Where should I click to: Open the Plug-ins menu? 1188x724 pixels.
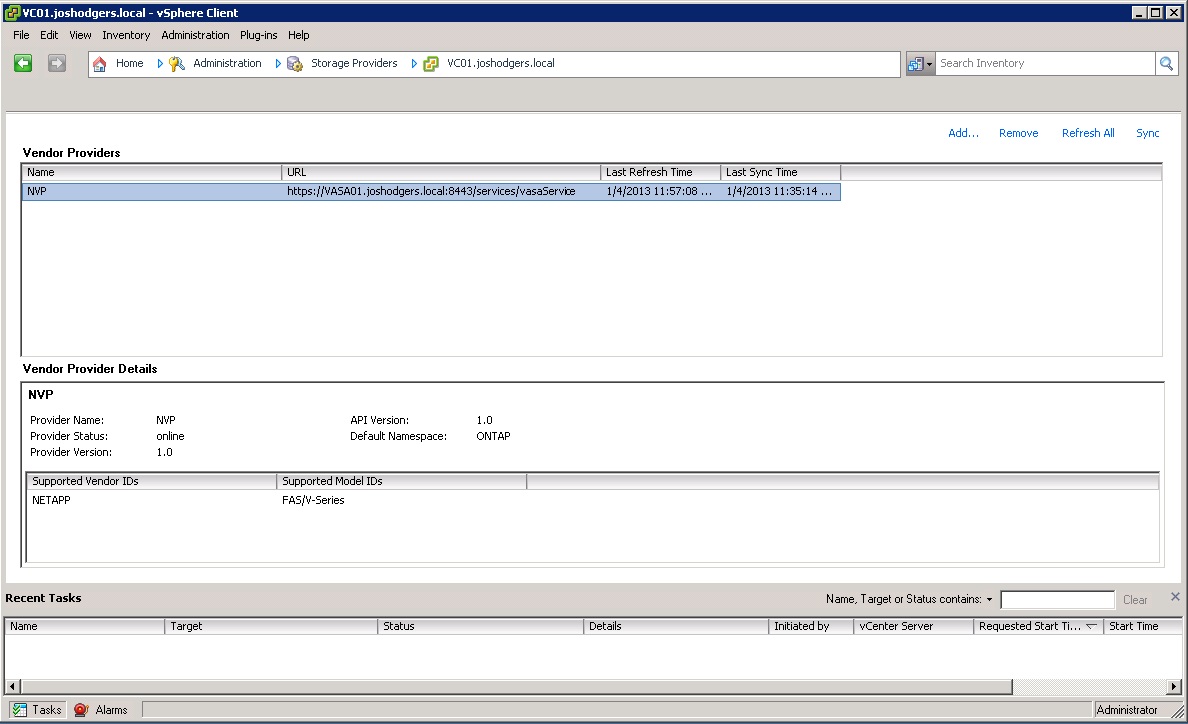[258, 35]
